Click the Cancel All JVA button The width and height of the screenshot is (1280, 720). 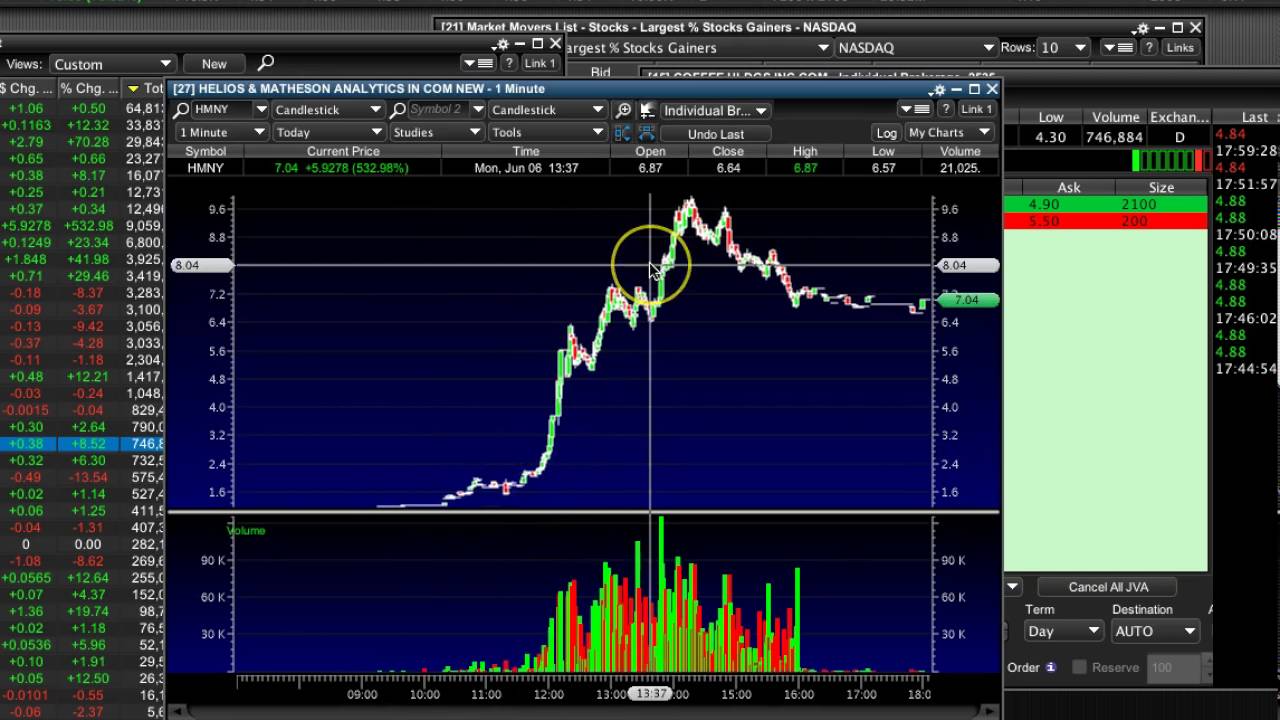[1108, 587]
